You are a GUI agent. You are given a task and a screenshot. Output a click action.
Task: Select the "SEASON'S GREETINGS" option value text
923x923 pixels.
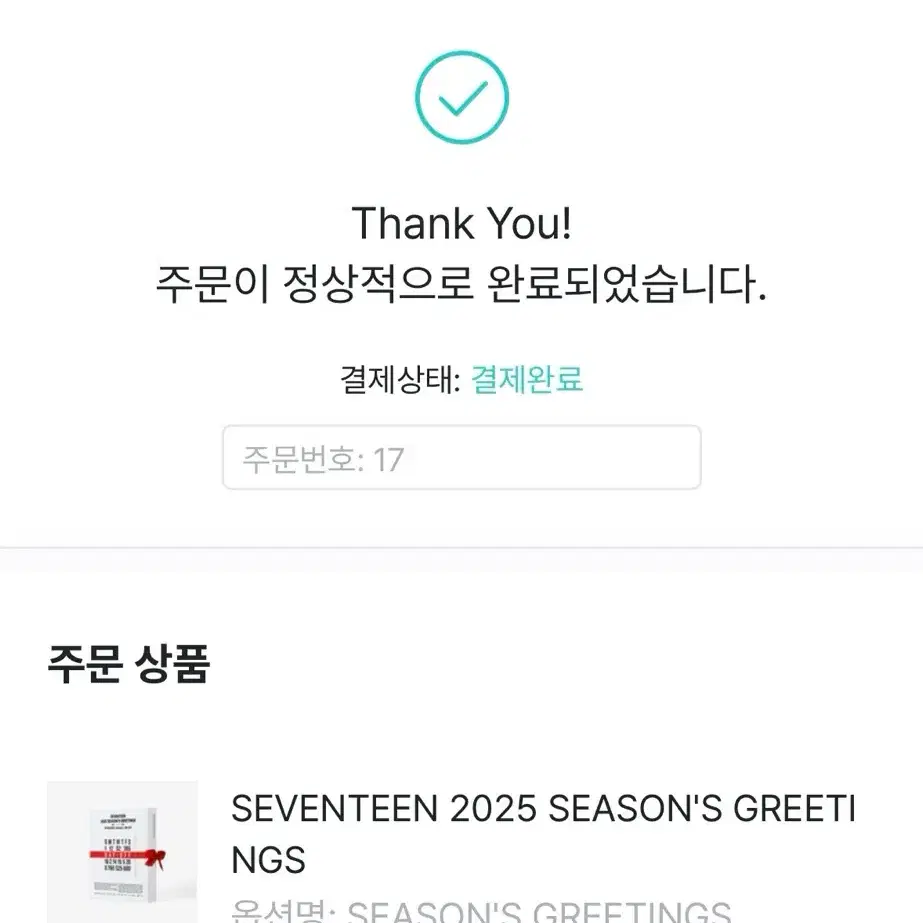539,912
